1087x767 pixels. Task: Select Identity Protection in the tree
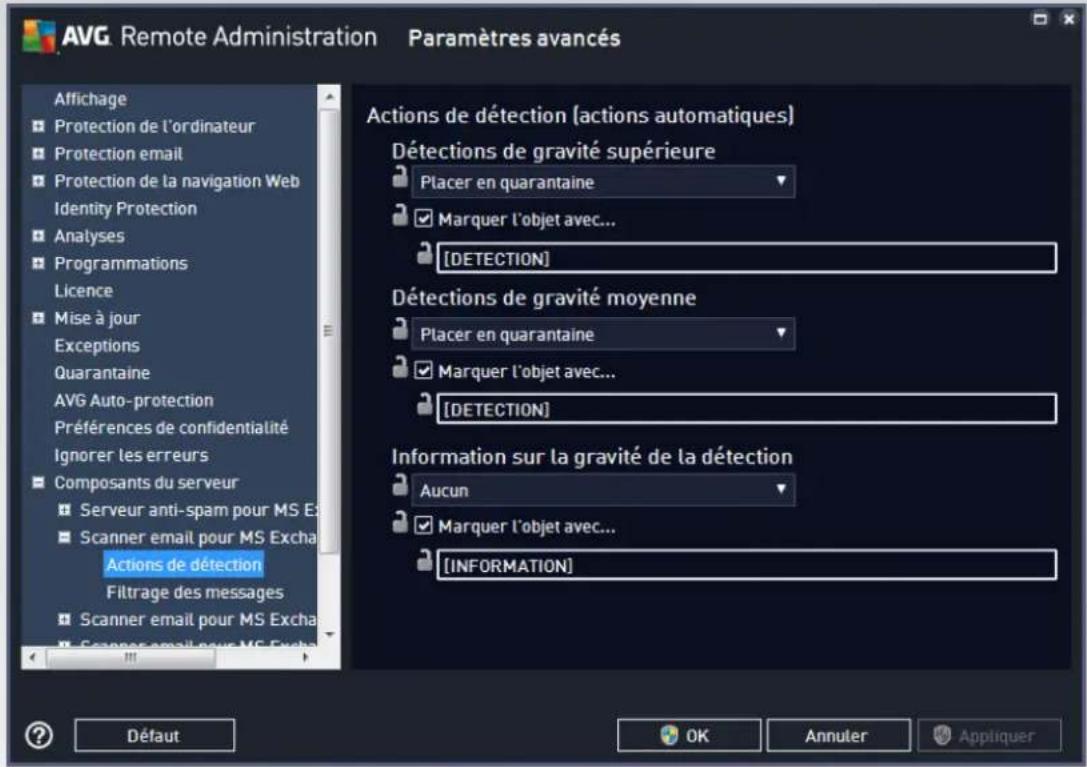click(125, 209)
